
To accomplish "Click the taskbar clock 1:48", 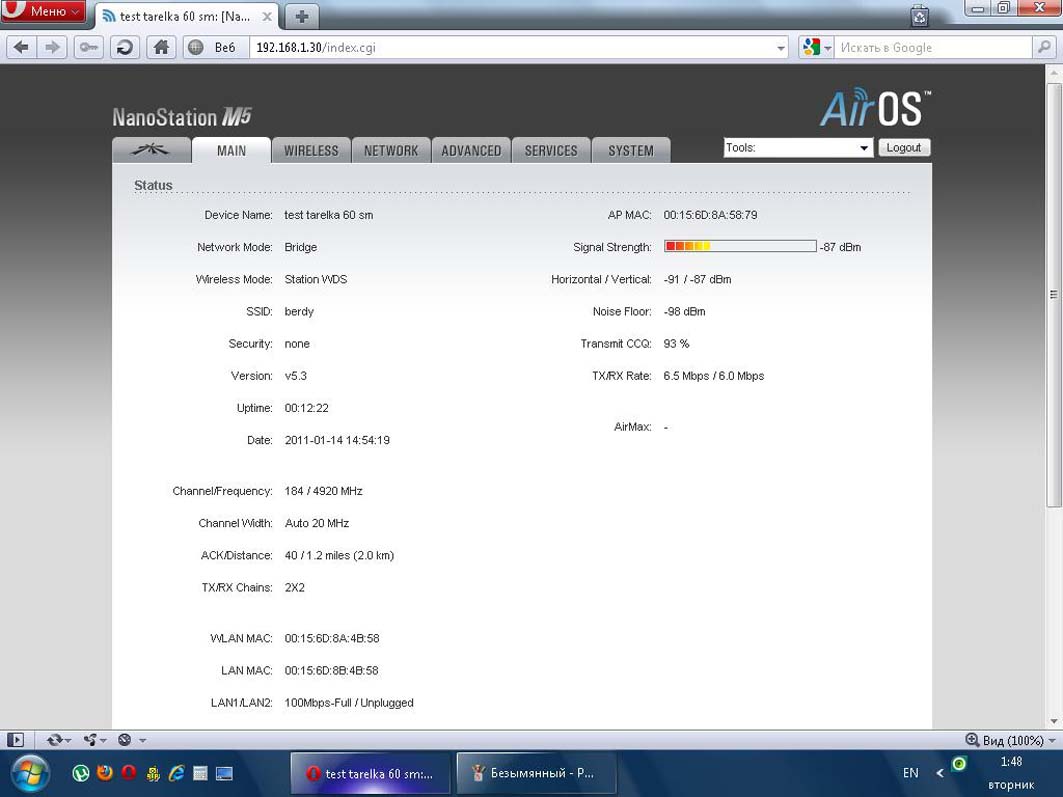I will coord(1011,762).
